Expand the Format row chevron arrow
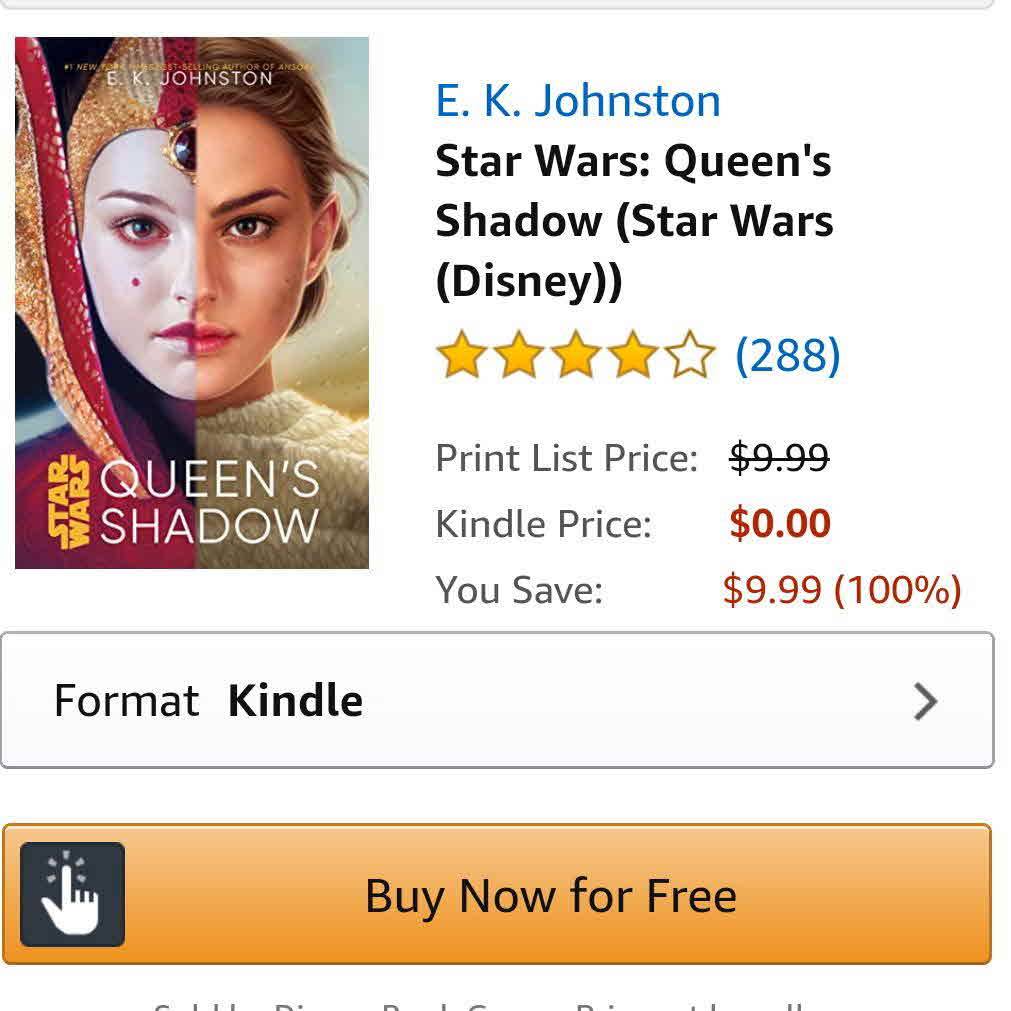The image size is (1011, 1011). [925, 702]
